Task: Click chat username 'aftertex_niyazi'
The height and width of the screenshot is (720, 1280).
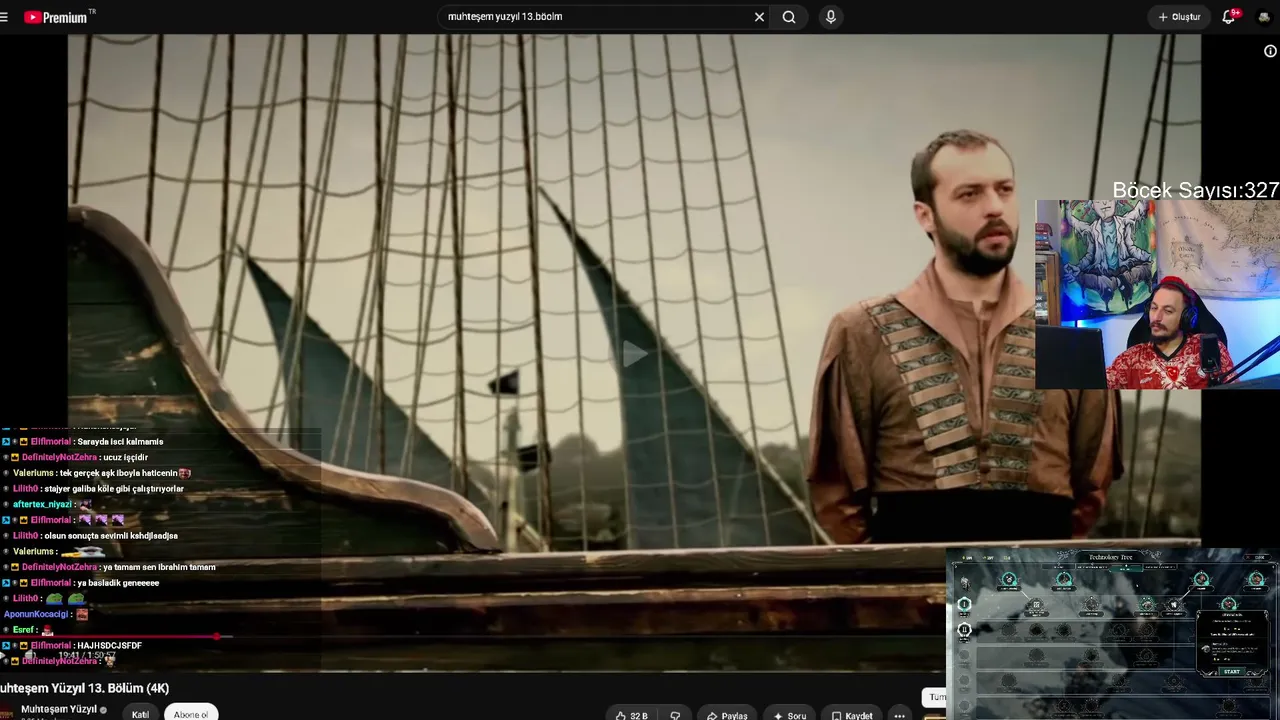Action: (x=41, y=504)
